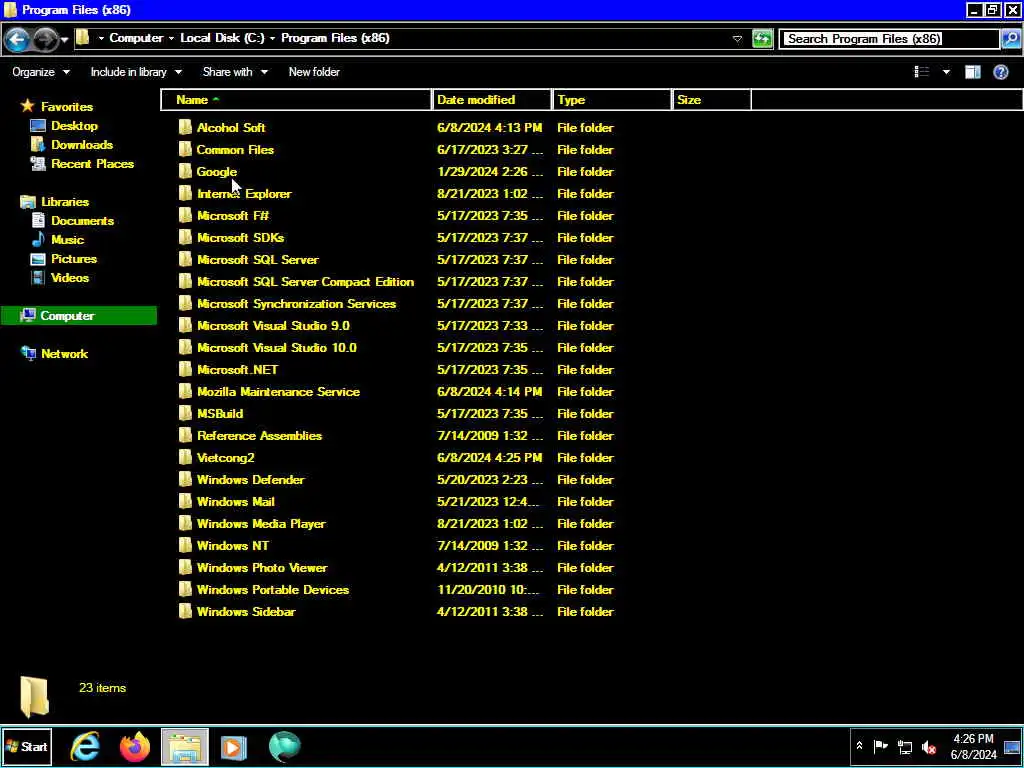The image size is (1024, 768).
Task: Toggle the preview pane icon
Action: [x=972, y=72]
